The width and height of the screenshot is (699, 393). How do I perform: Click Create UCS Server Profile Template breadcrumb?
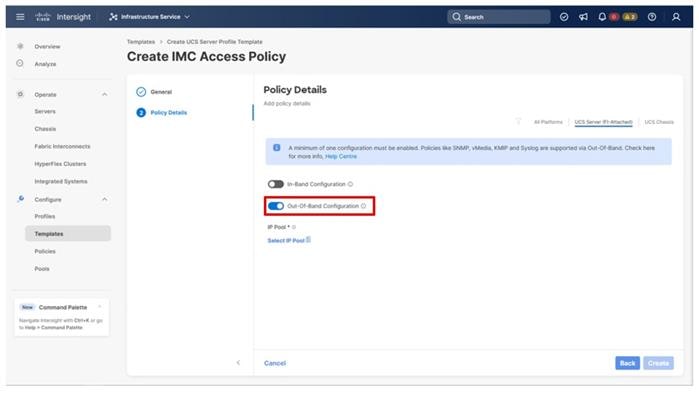[x=214, y=41]
